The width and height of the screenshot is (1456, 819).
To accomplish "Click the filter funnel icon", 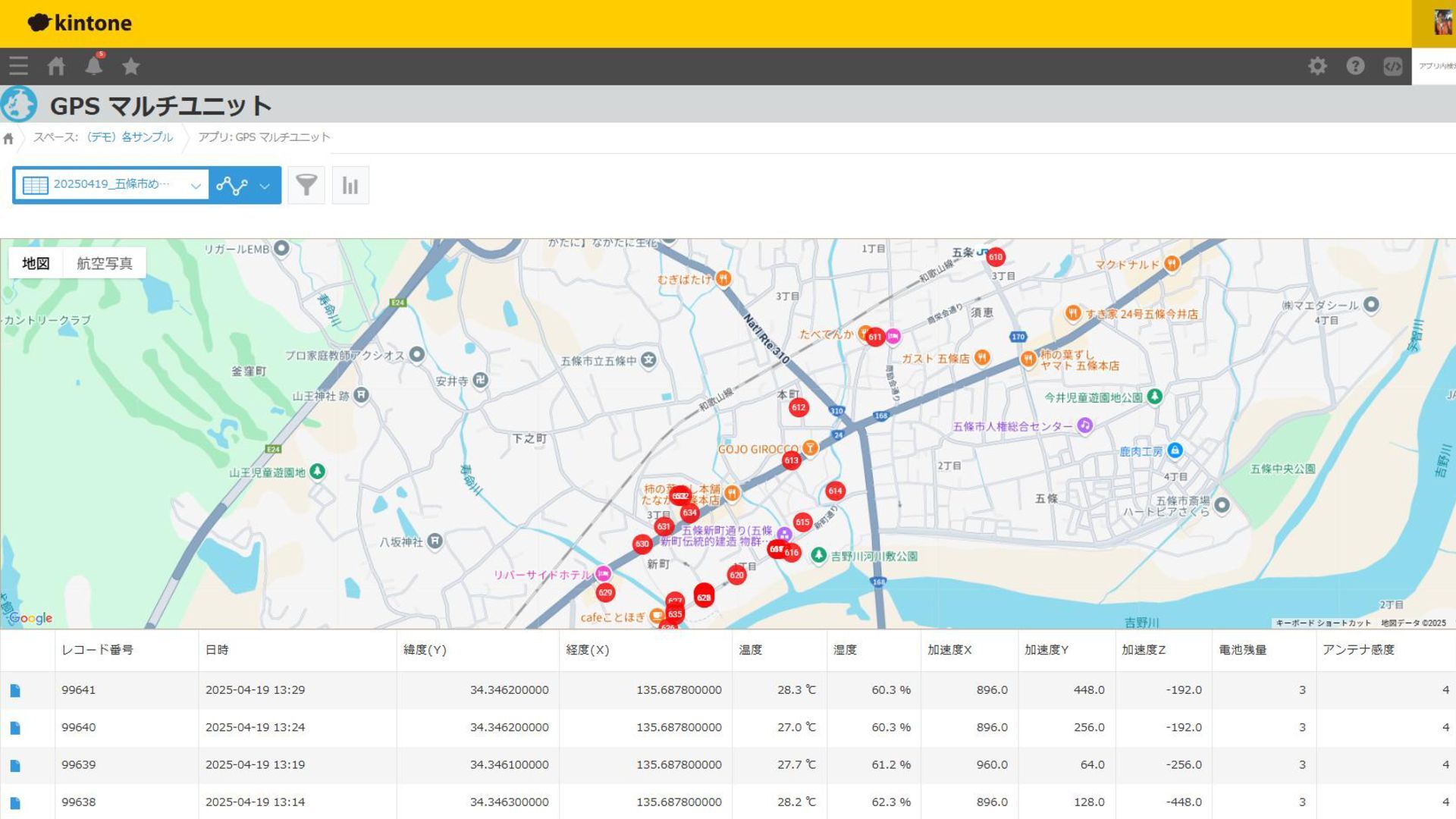I will pyautogui.click(x=306, y=185).
